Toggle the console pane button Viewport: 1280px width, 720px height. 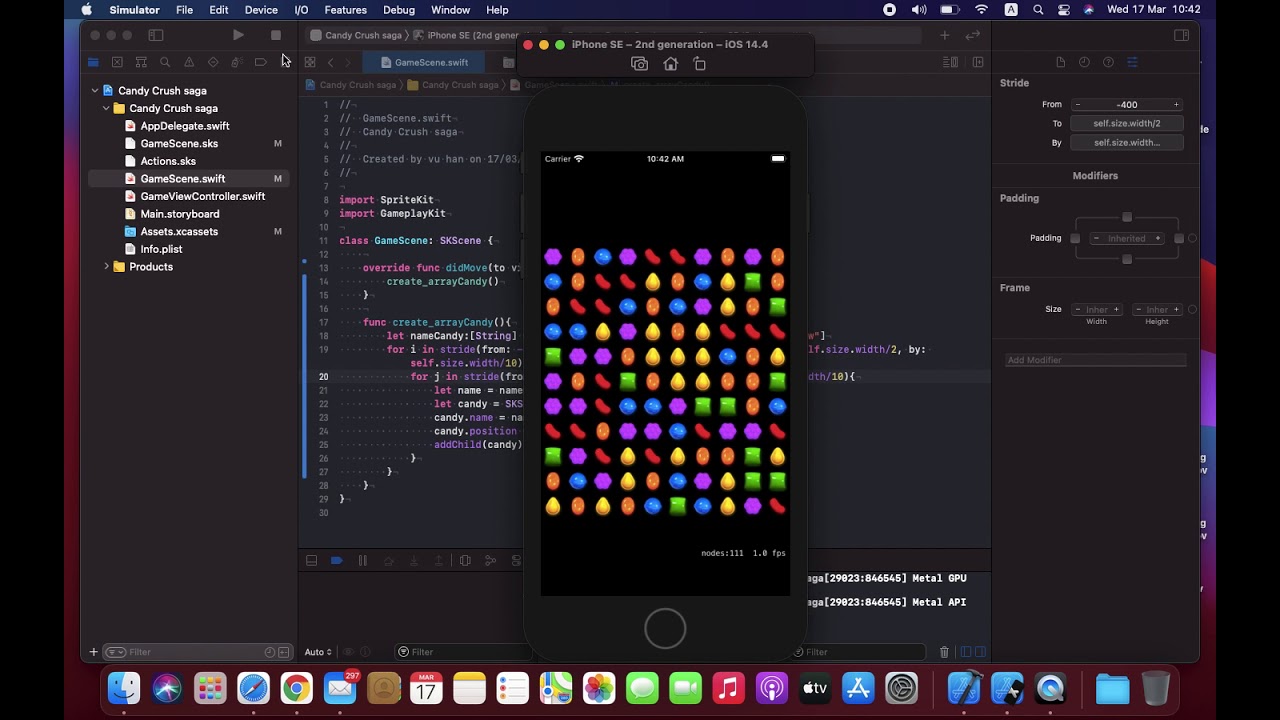(x=980, y=652)
